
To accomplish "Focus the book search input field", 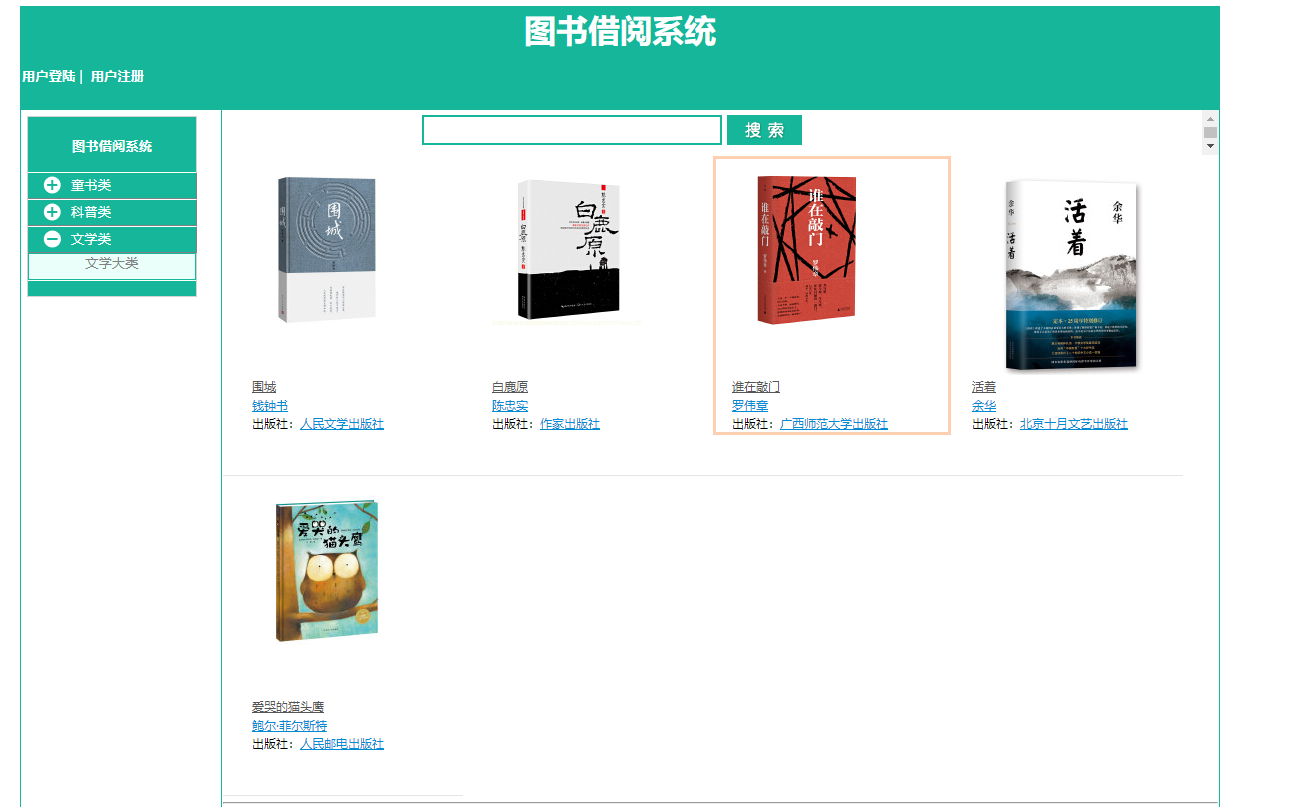I will [572, 130].
